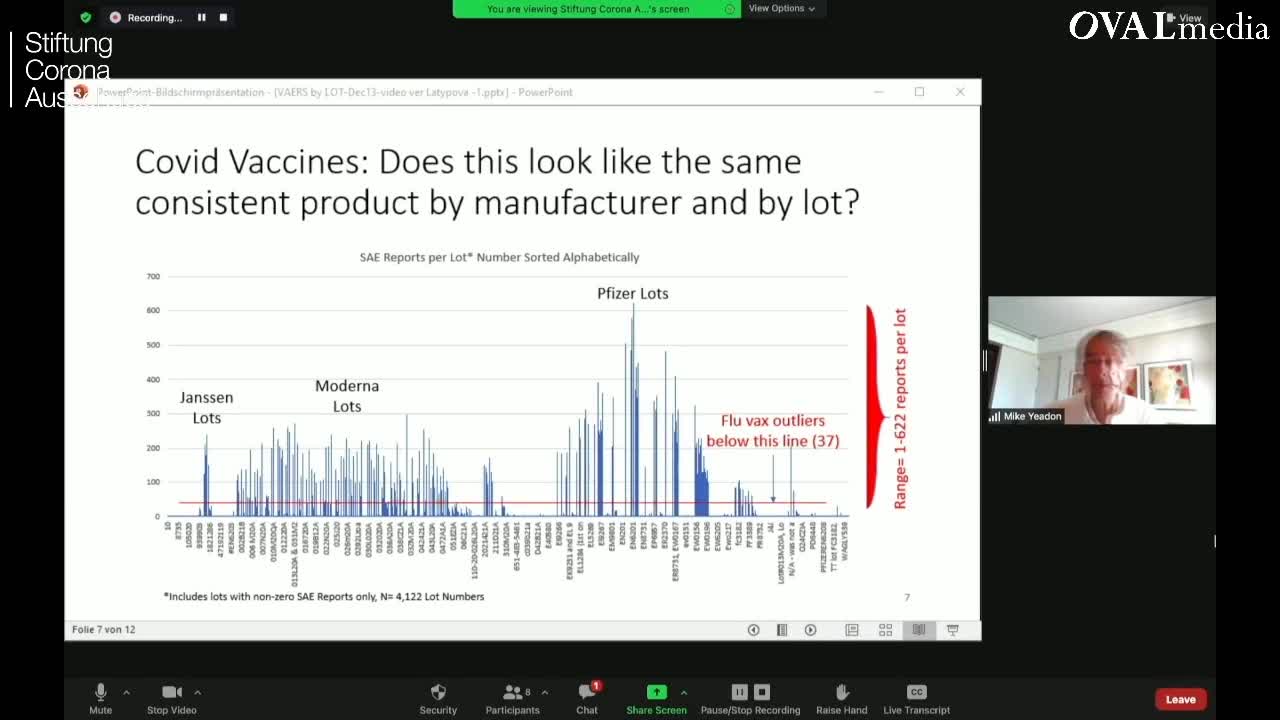Click the 'Moderna Lots' chart label
This screenshot has width=1280, height=720.
pos(347,396)
